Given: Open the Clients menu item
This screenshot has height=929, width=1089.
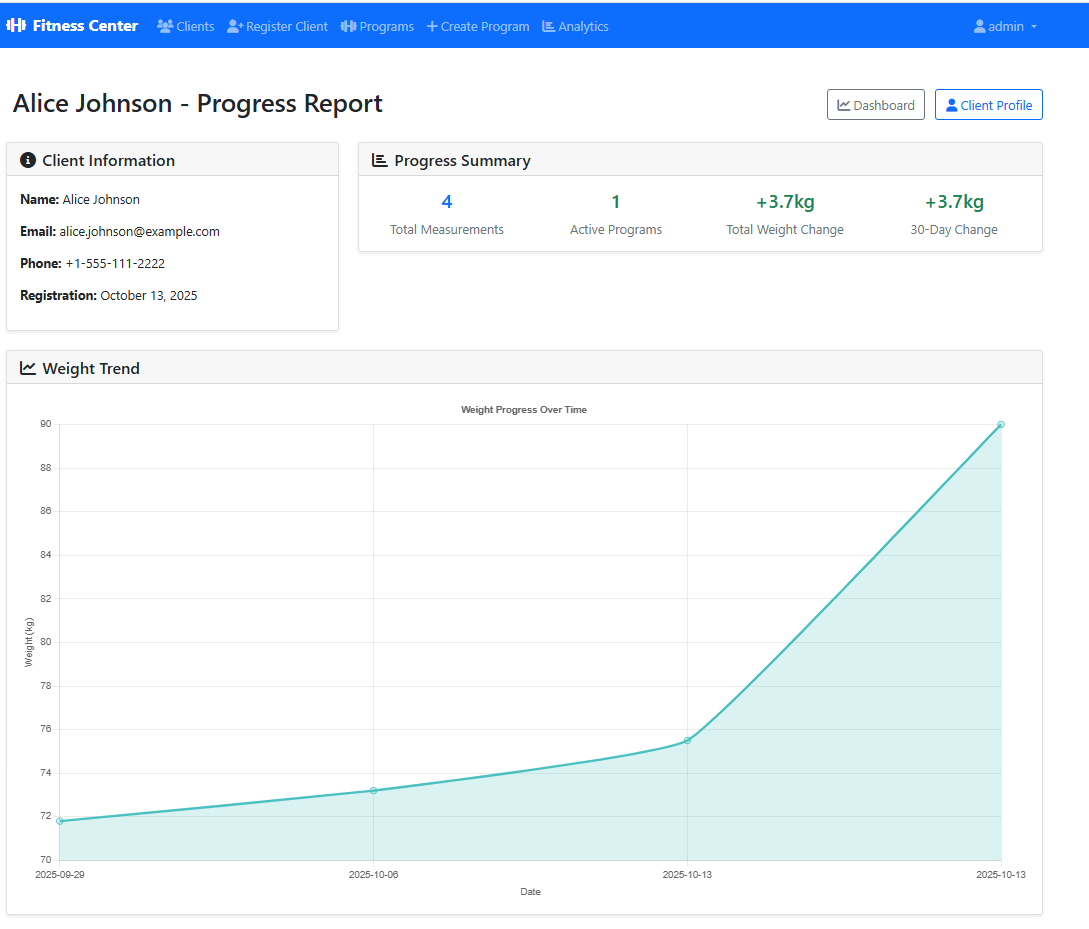Looking at the screenshot, I should pyautogui.click(x=195, y=27).
